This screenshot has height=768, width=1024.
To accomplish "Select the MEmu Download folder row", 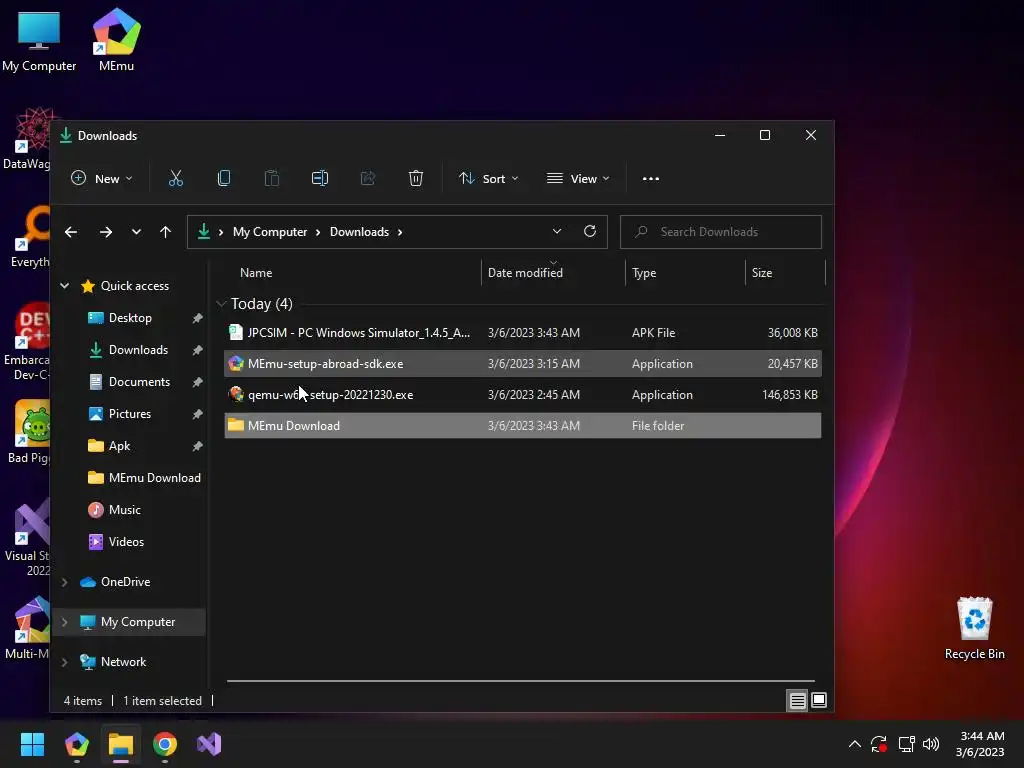I will (522, 426).
